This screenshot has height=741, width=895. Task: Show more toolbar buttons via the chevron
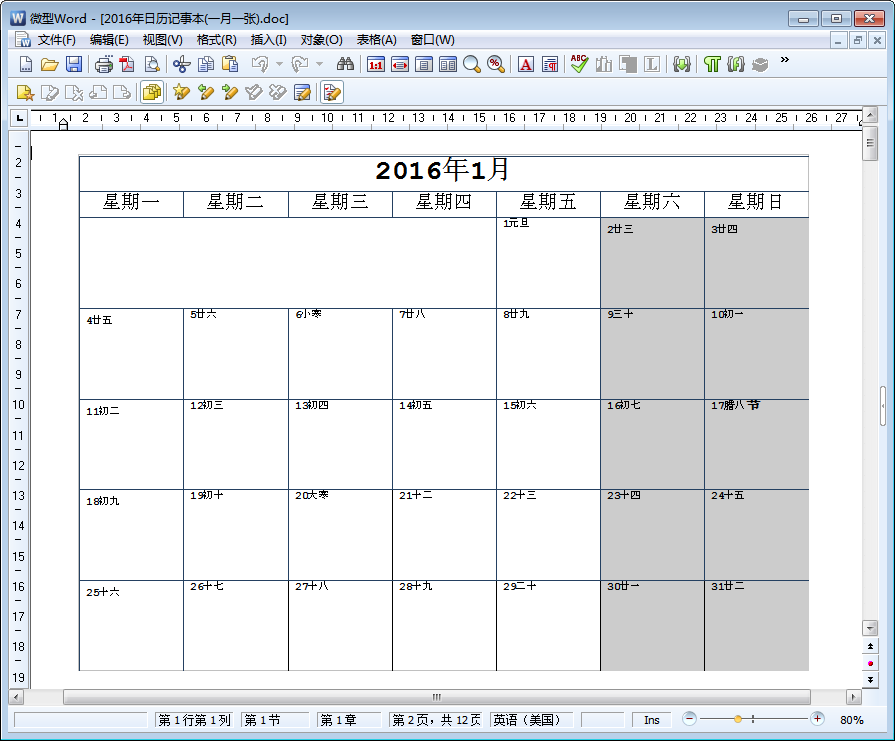click(785, 60)
